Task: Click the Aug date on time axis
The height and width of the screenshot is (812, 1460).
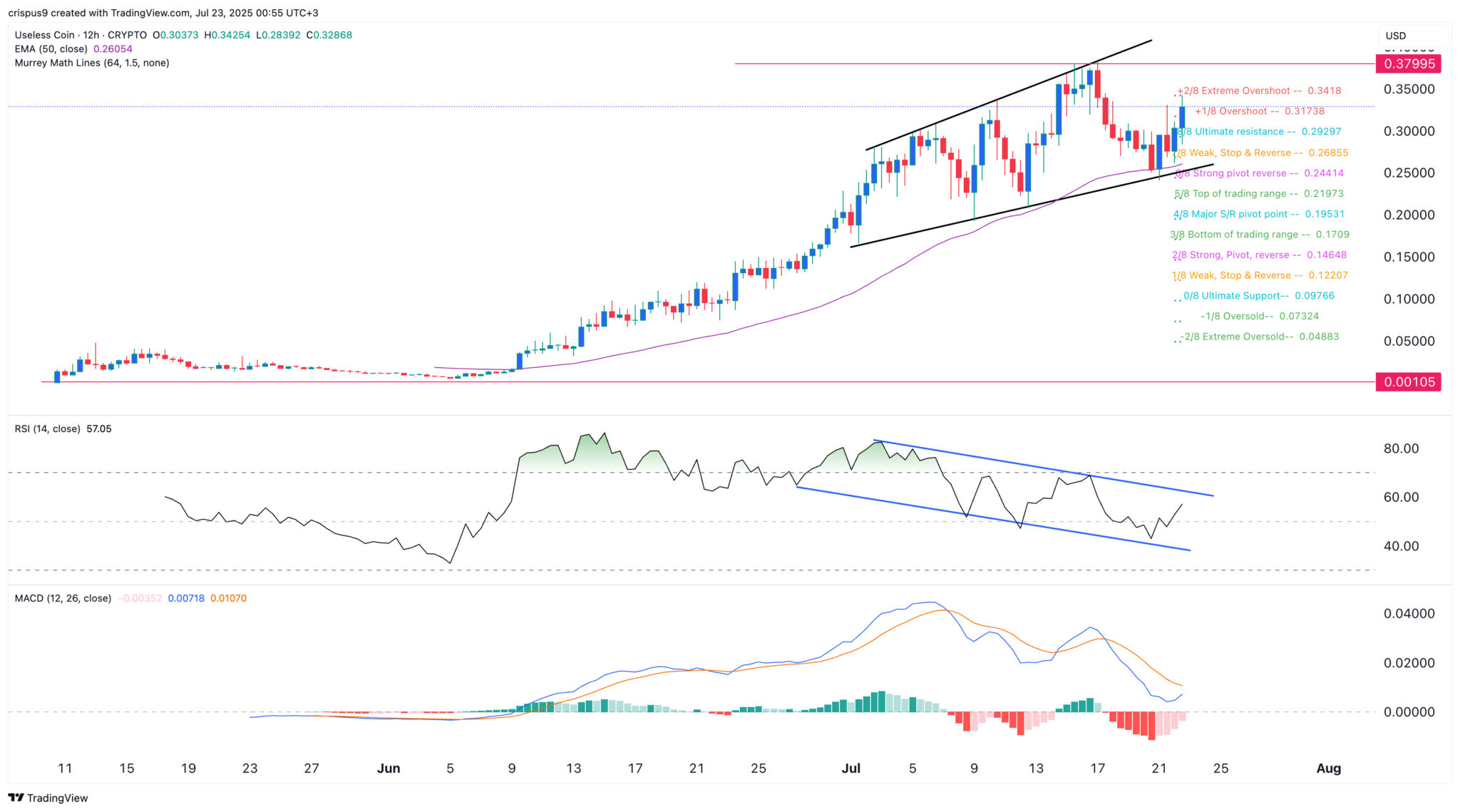Action: pos(1329,769)
